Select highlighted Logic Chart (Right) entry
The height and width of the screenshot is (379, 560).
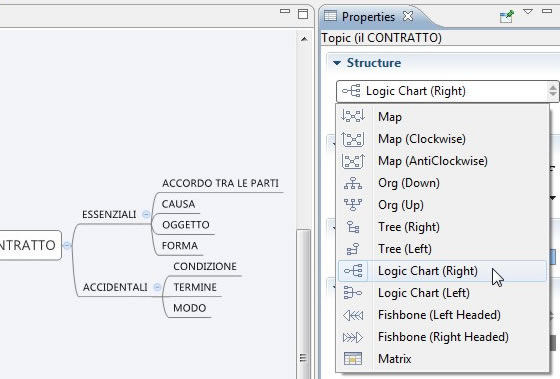click(442, 271)
